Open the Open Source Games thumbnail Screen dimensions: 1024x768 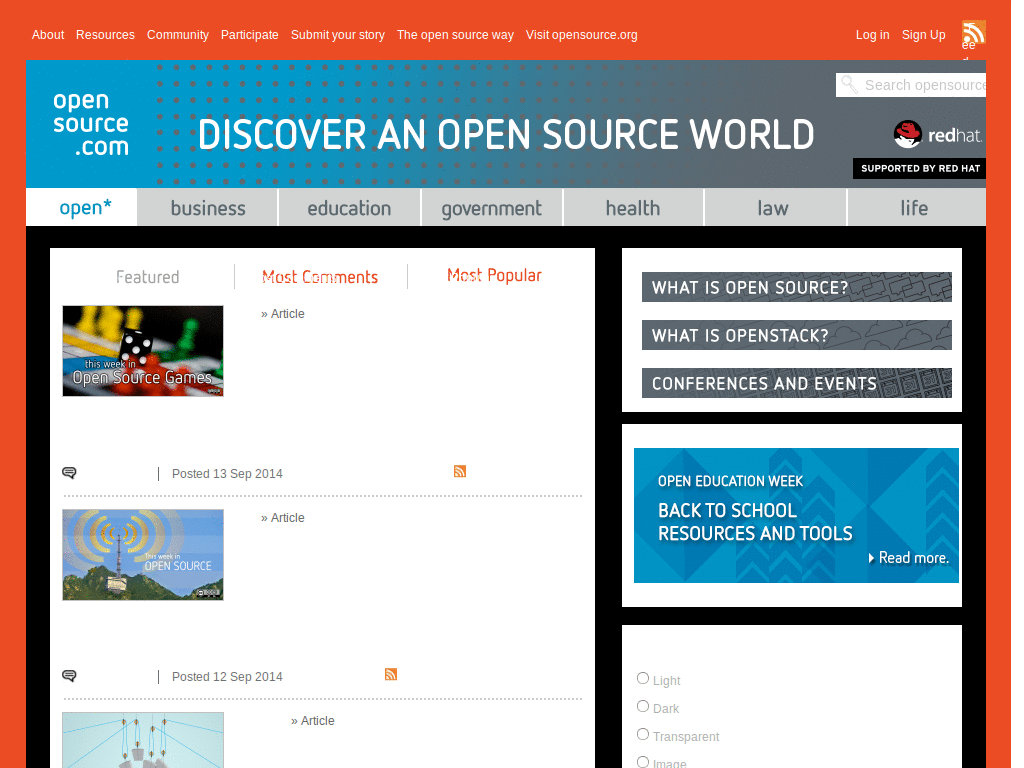pos(143,351)
